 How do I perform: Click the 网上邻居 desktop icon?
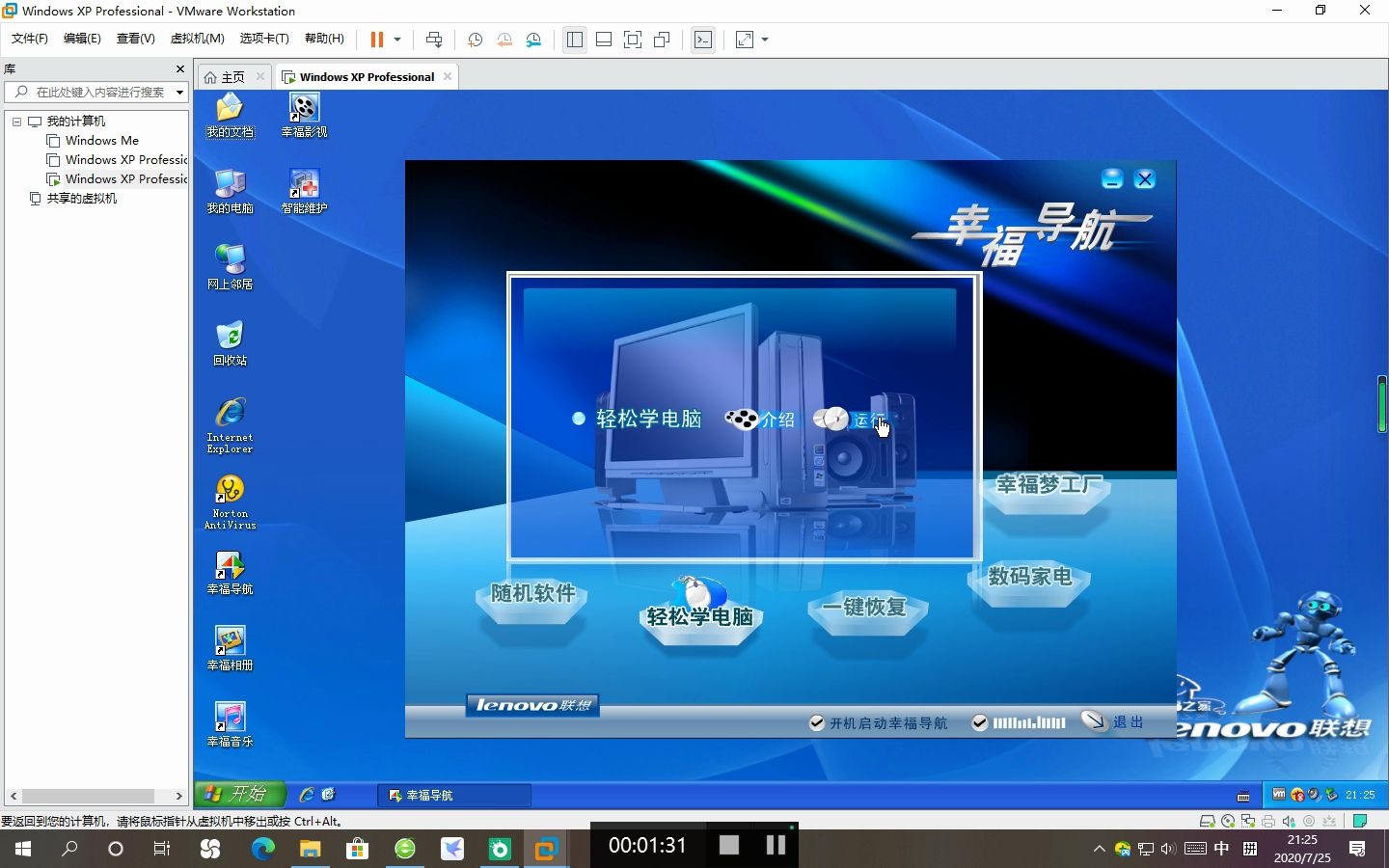[230, 268]
